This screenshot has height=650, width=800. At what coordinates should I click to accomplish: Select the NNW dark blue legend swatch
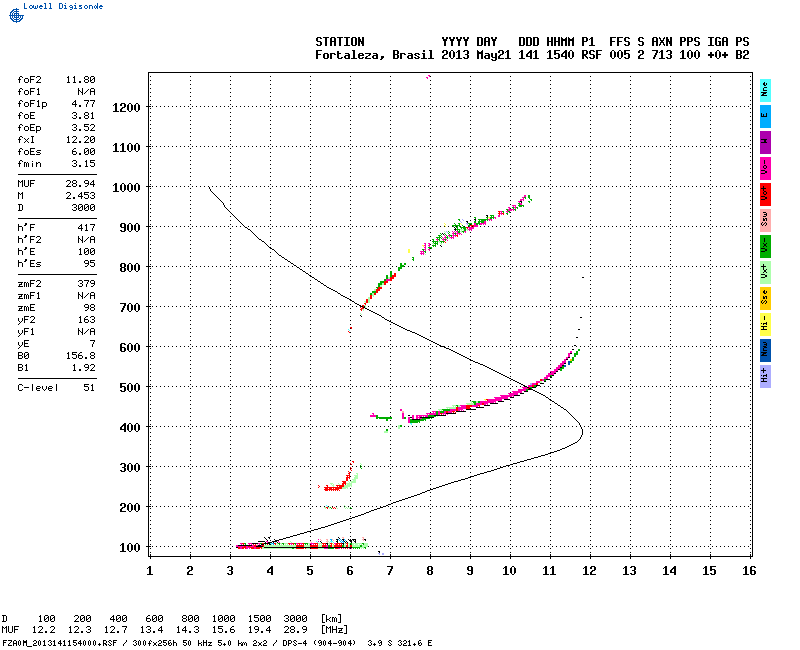[x=765, y=351]
